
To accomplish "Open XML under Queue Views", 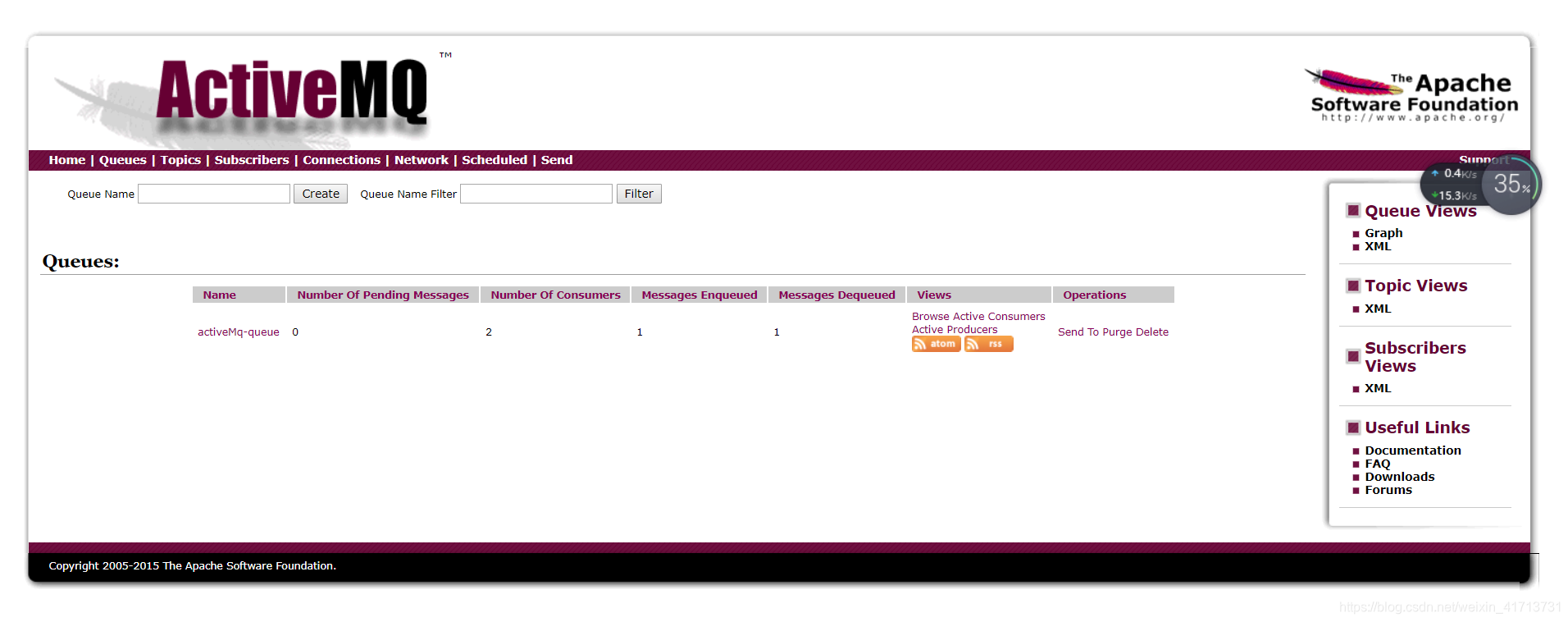I will pos(1378,246).
